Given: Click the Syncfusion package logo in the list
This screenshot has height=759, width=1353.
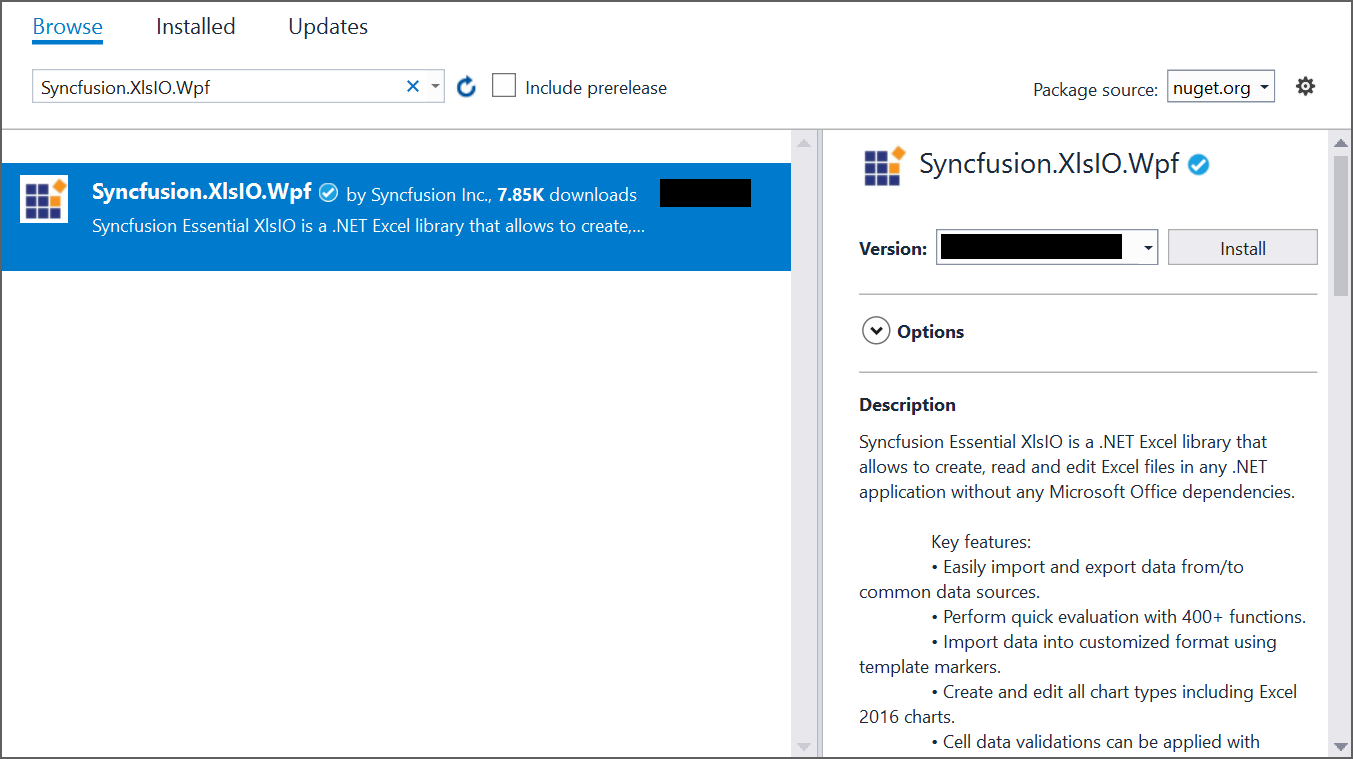Looking at the screenshot, I should pyautogui.click(x=44, y=198).
